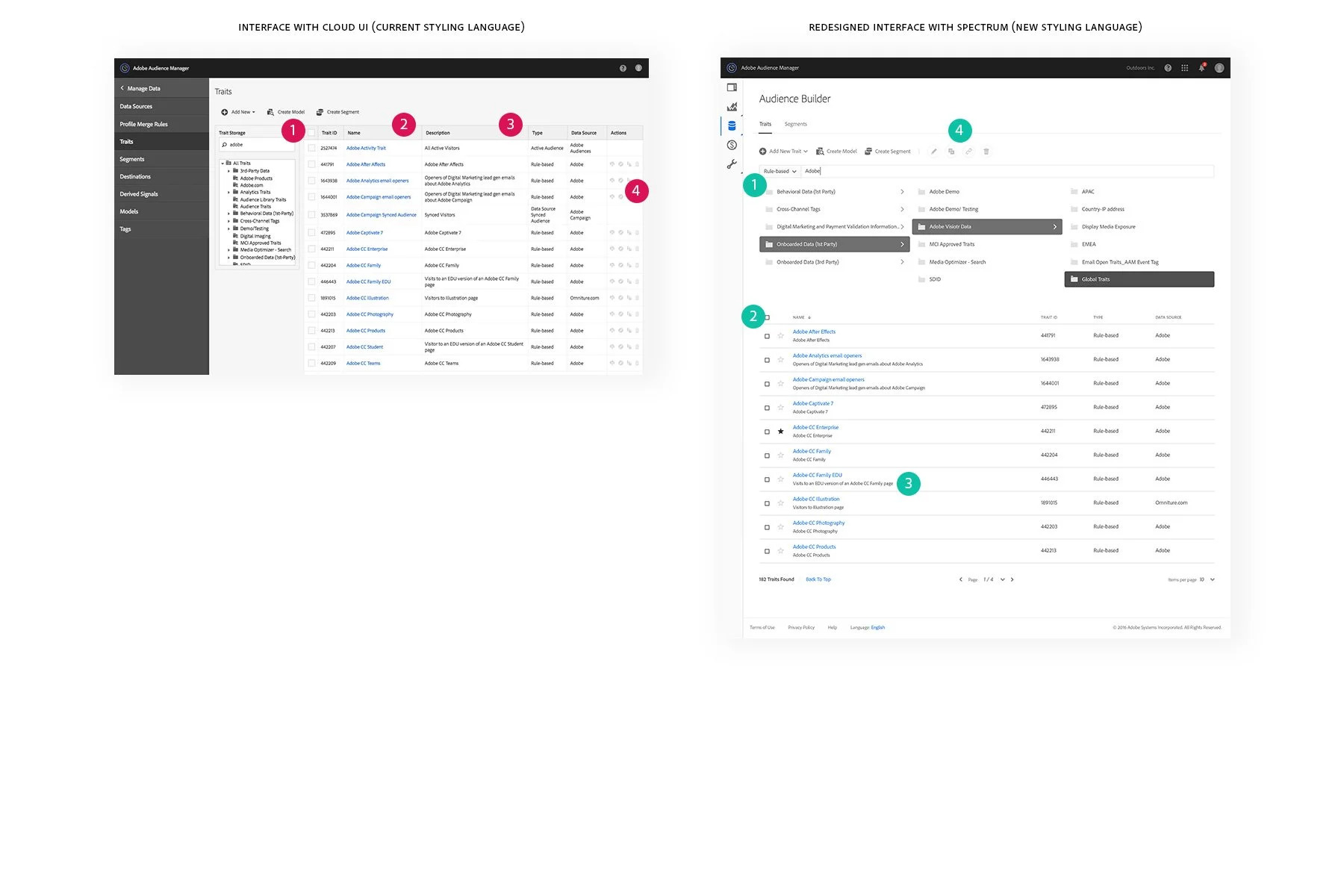This screenshot has width=1344, height=896.
Task: Select the Adobe Visiotr Data folder
Action: pos(987,227)
